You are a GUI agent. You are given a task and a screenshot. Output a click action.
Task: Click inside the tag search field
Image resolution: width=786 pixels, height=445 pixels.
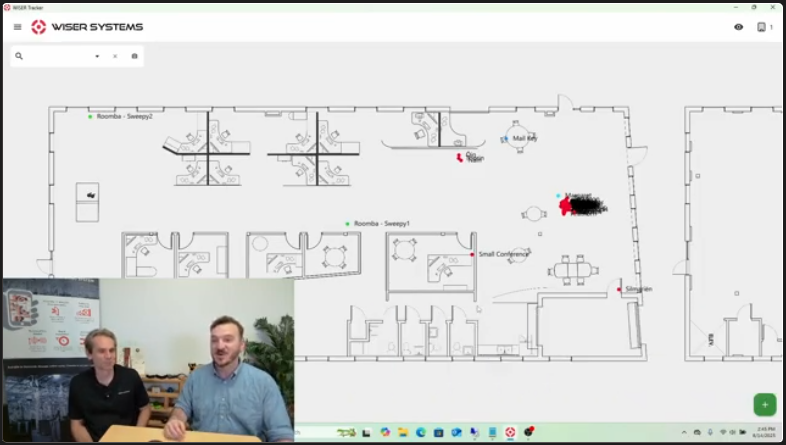point(59,56)
